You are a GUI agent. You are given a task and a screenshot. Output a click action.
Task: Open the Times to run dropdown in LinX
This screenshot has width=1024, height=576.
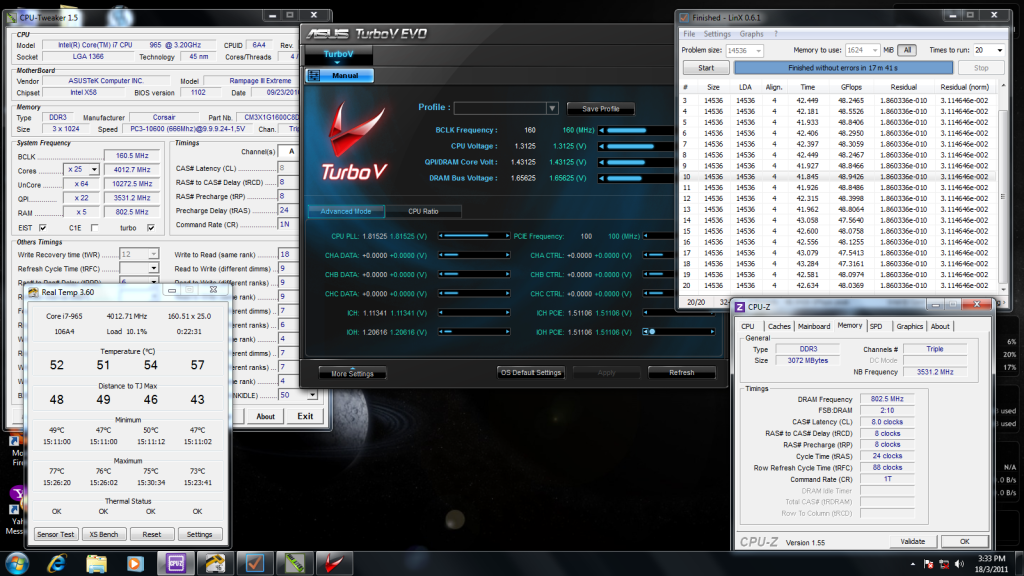[999, 50]
